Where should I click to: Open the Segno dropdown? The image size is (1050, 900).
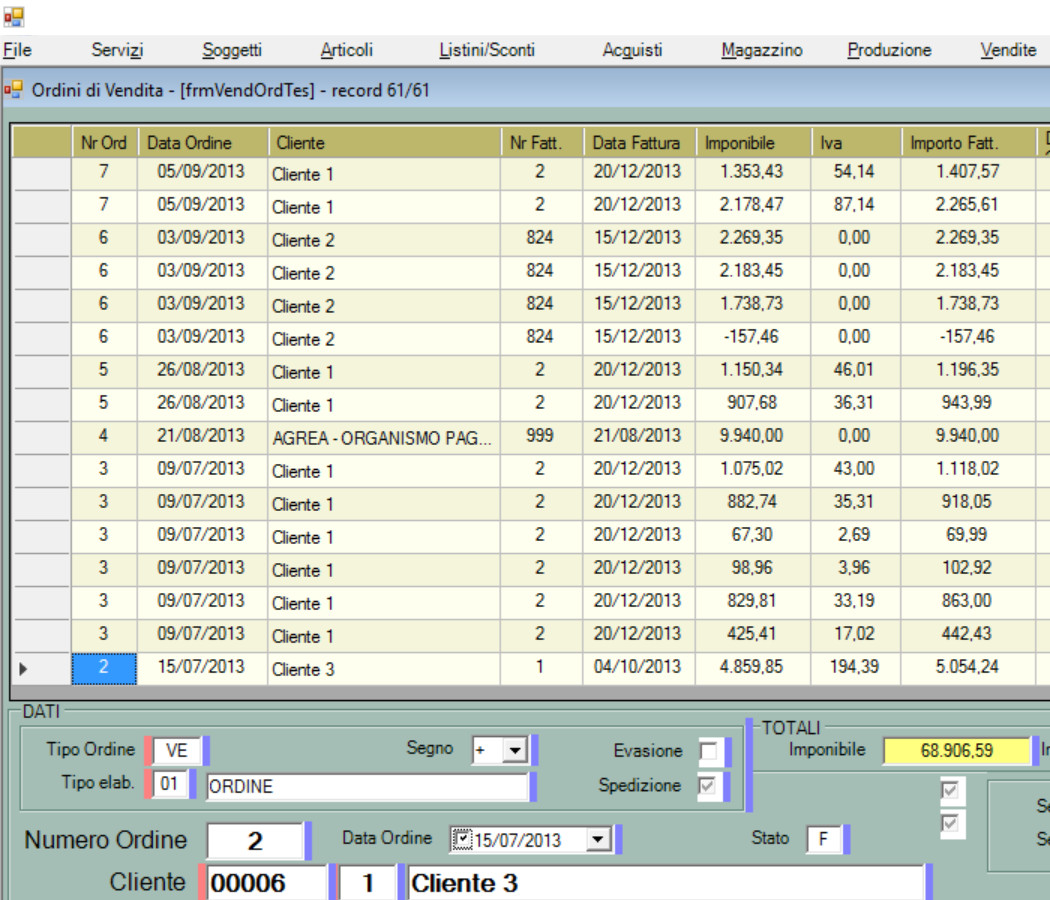pos(514,750)
